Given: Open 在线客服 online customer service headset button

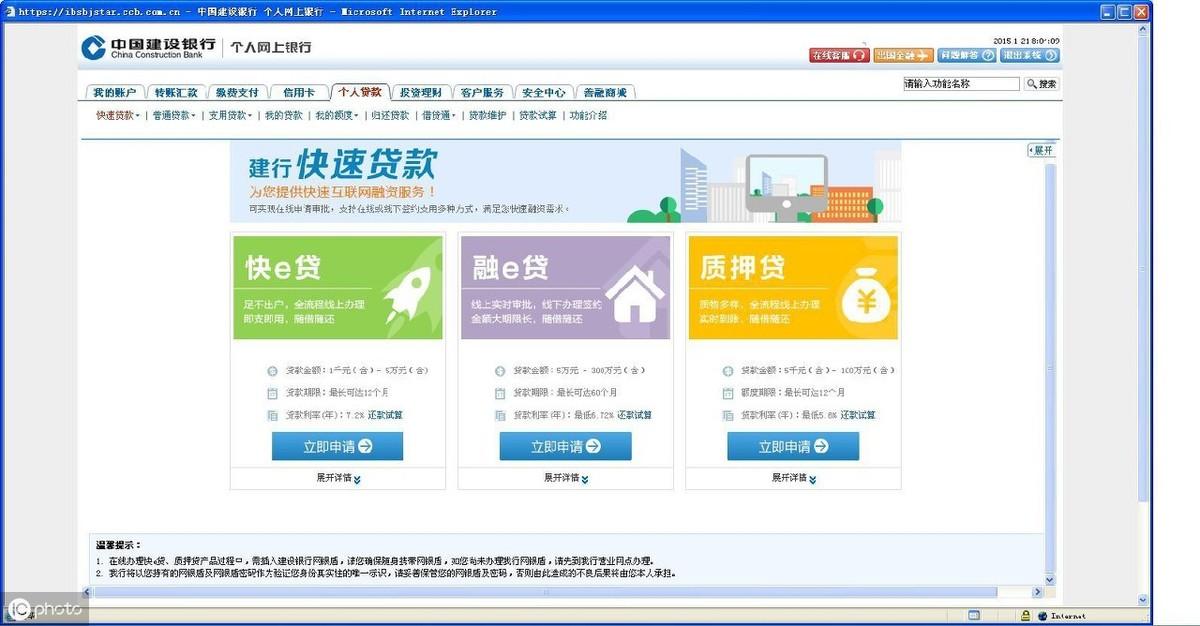Looking at the screenshot, I should tap(838, 55).
